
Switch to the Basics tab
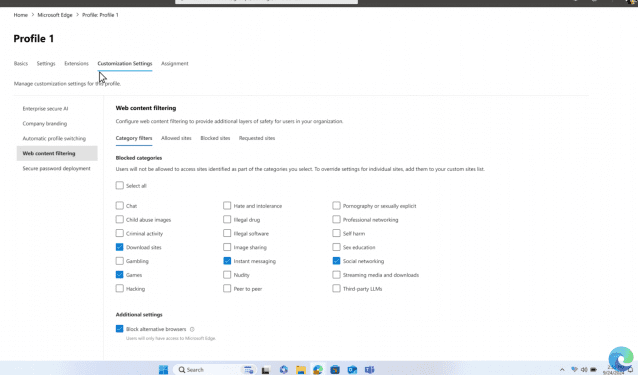[x=21, y=63]
